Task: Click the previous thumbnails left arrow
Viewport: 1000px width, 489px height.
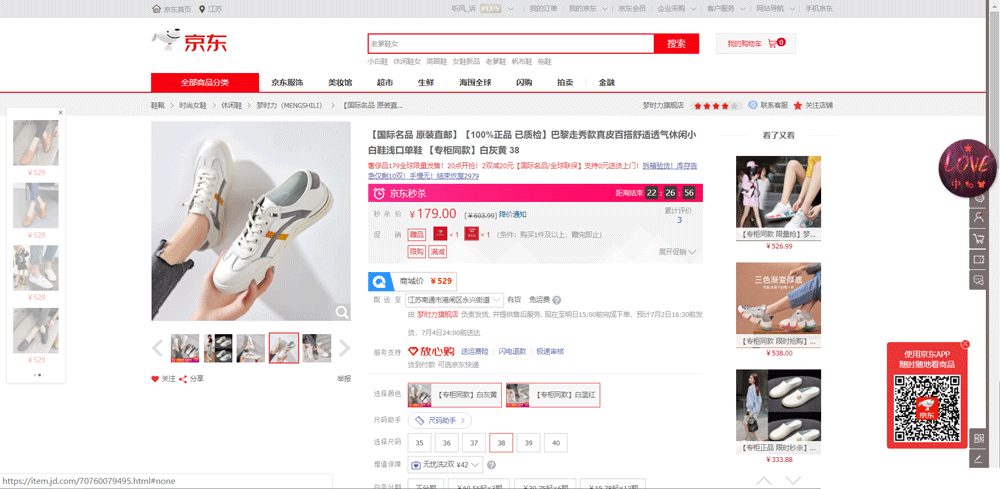Action: [158, 348]
